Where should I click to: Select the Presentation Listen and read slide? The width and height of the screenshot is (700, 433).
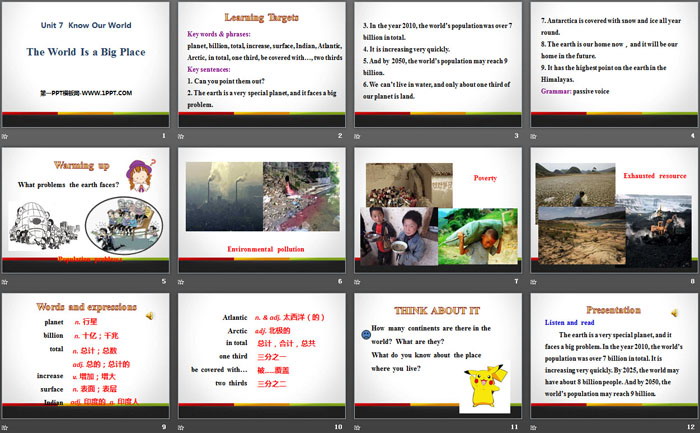click(614, 356)
